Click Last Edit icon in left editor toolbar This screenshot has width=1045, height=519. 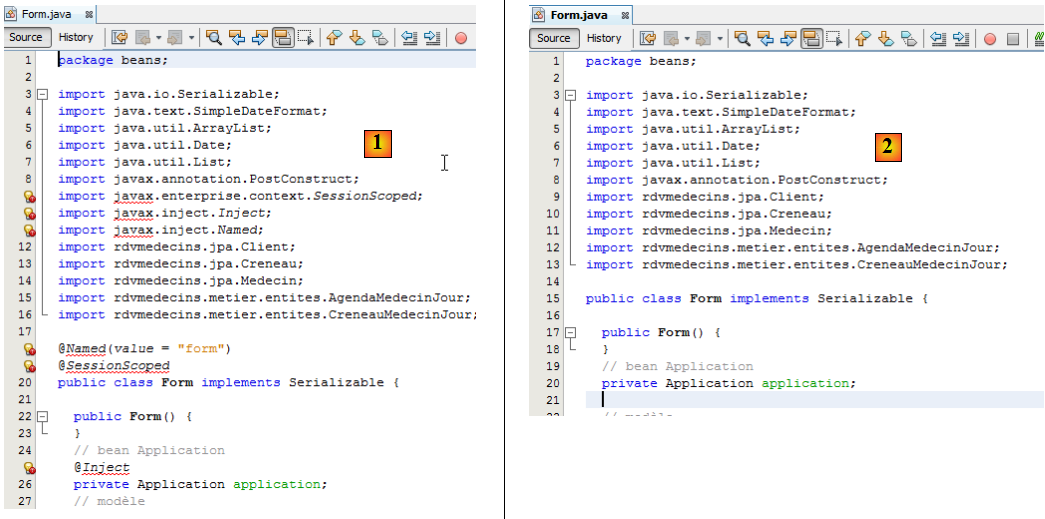120,38
